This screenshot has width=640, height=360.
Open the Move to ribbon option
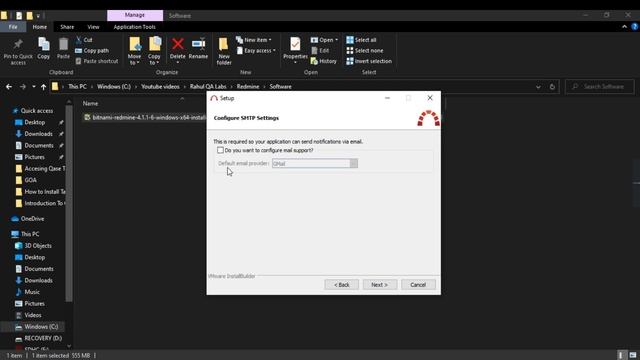134,51
